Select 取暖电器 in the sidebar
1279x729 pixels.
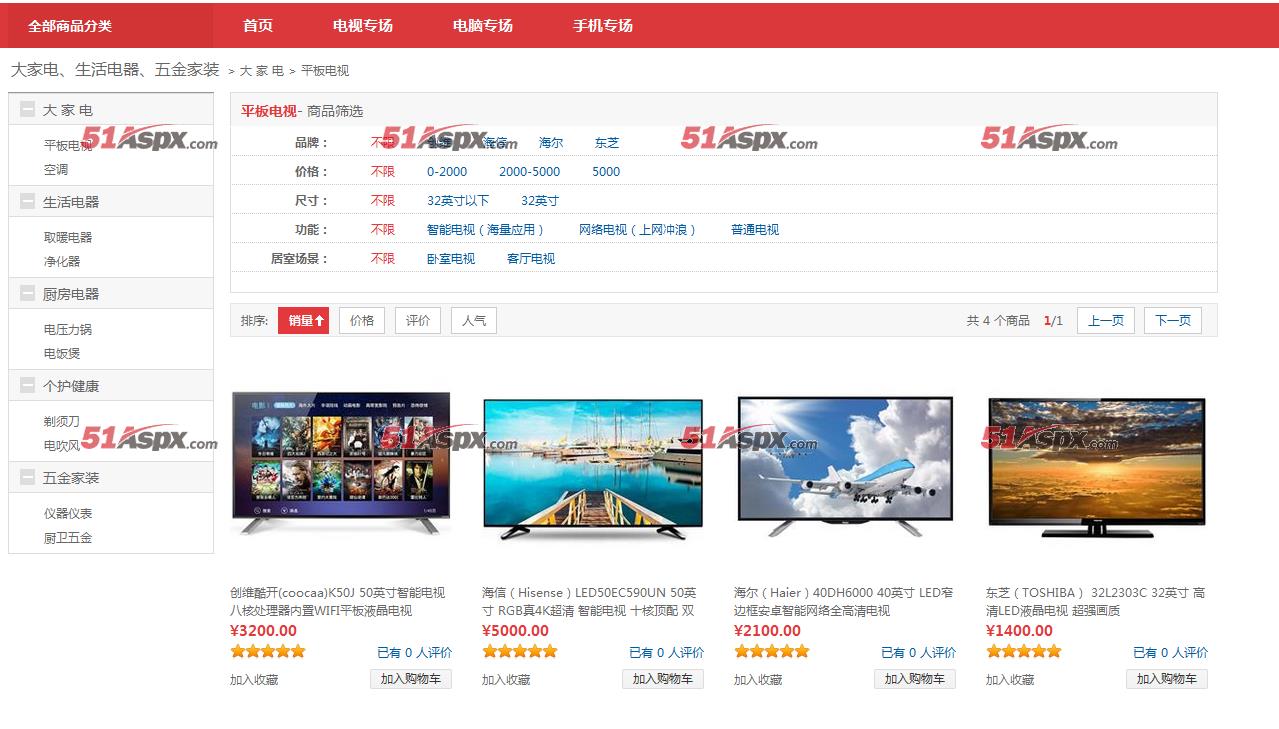coord(68,238)
